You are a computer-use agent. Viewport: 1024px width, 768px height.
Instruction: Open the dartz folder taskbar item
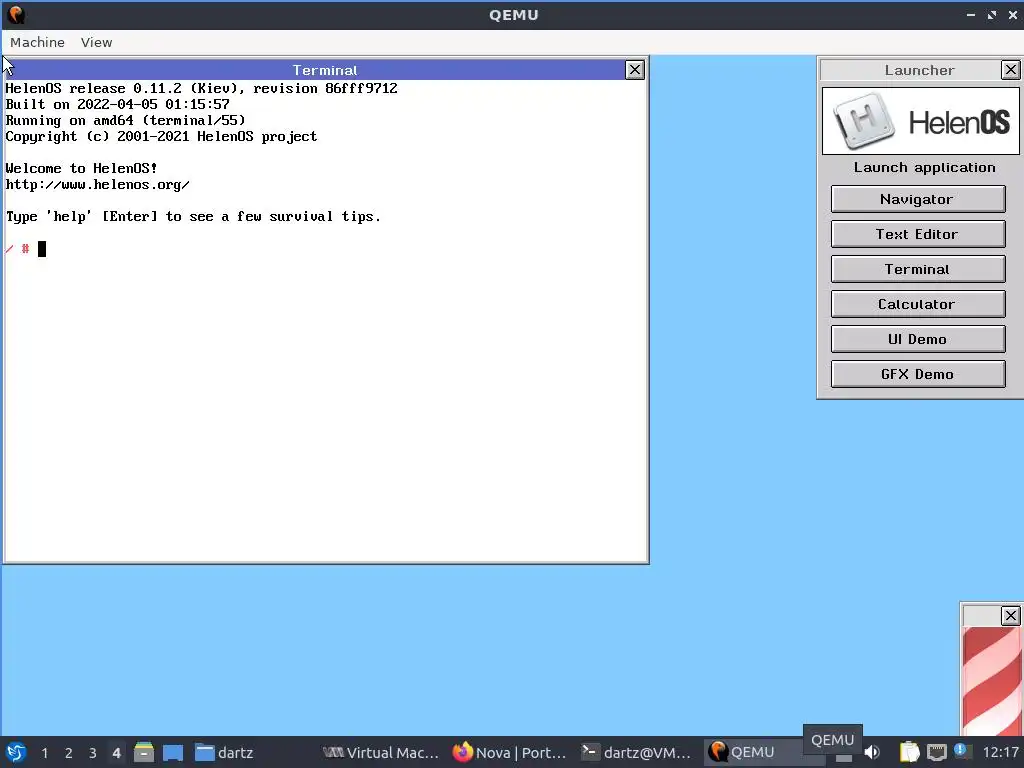(225, 752)
